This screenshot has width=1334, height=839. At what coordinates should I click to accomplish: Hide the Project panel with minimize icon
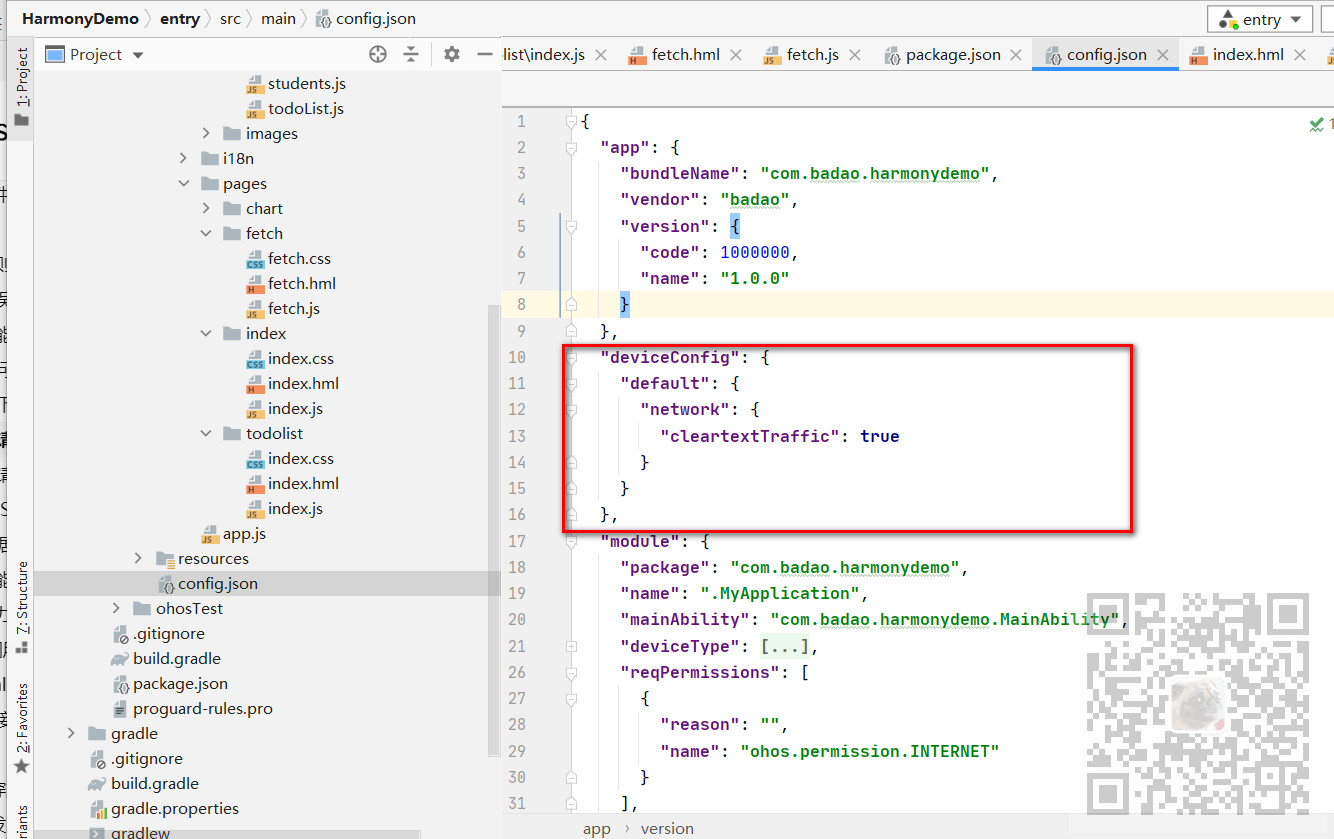pyautogui.click(x=485, y=54)
